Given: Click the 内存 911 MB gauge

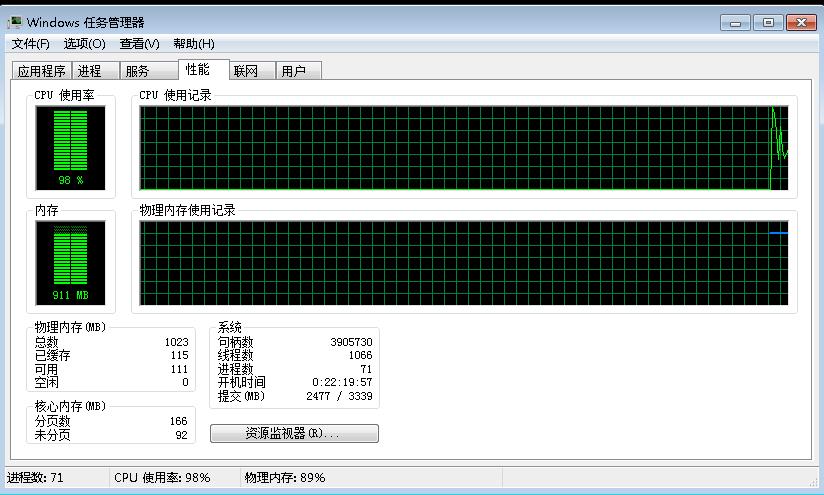Looking at the screenshot, I should click(70, 263).
